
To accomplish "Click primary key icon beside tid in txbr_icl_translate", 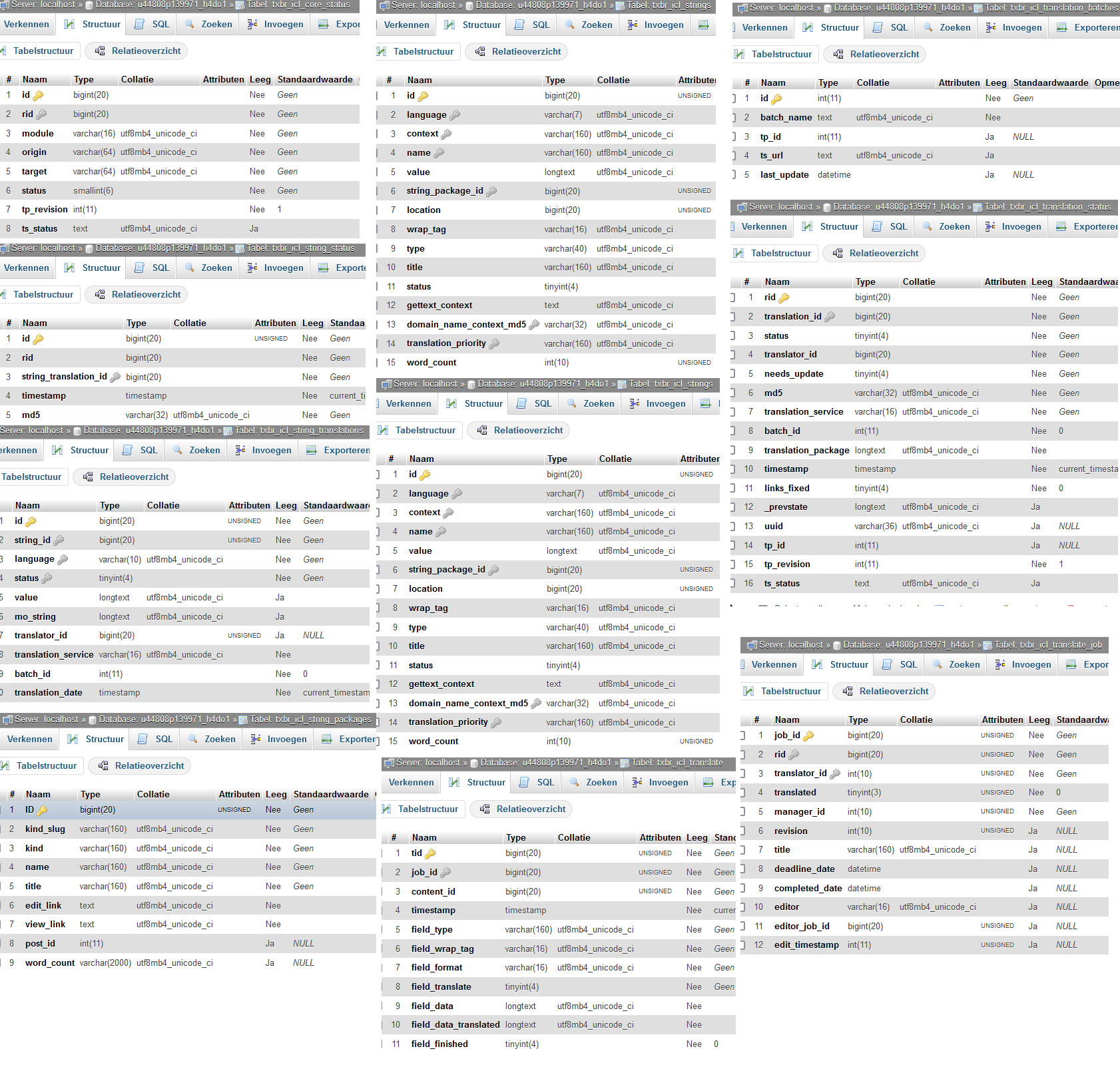I will (x=430, y=853).
